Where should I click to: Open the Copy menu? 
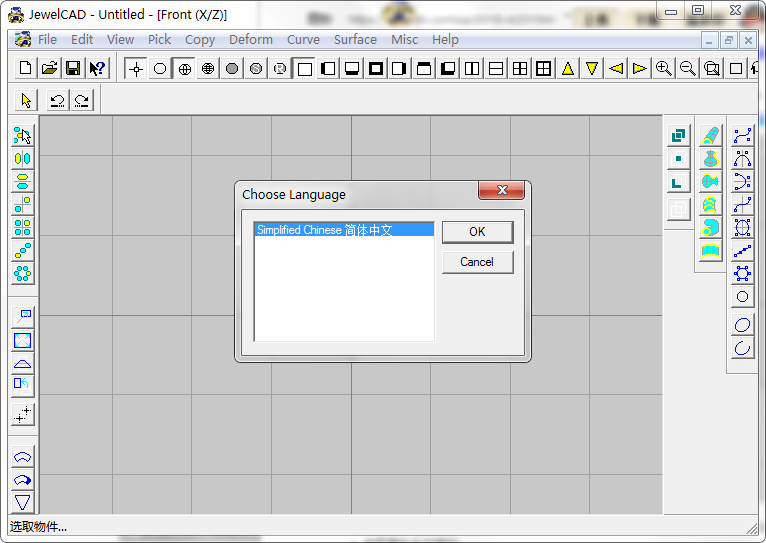(x=200, y=40)
